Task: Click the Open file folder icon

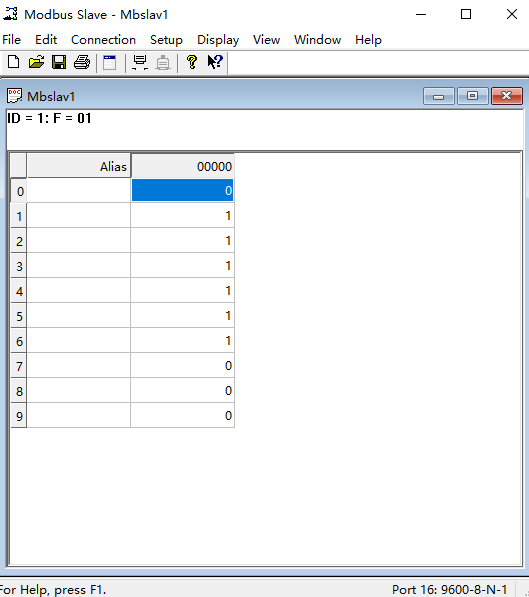Action: pyautogui.click(x=36, y=62)
